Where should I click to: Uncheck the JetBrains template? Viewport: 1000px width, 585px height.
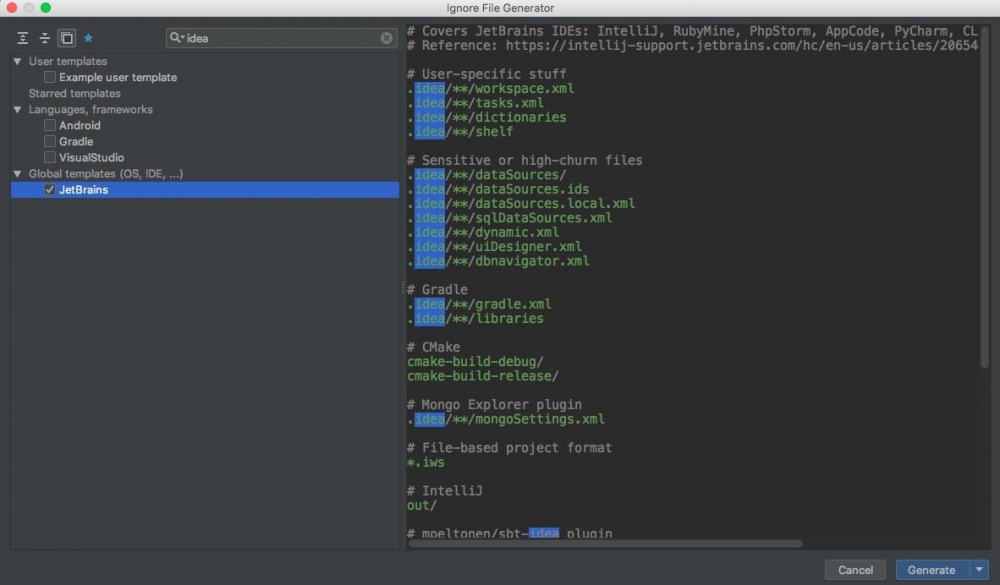point(49,189)
